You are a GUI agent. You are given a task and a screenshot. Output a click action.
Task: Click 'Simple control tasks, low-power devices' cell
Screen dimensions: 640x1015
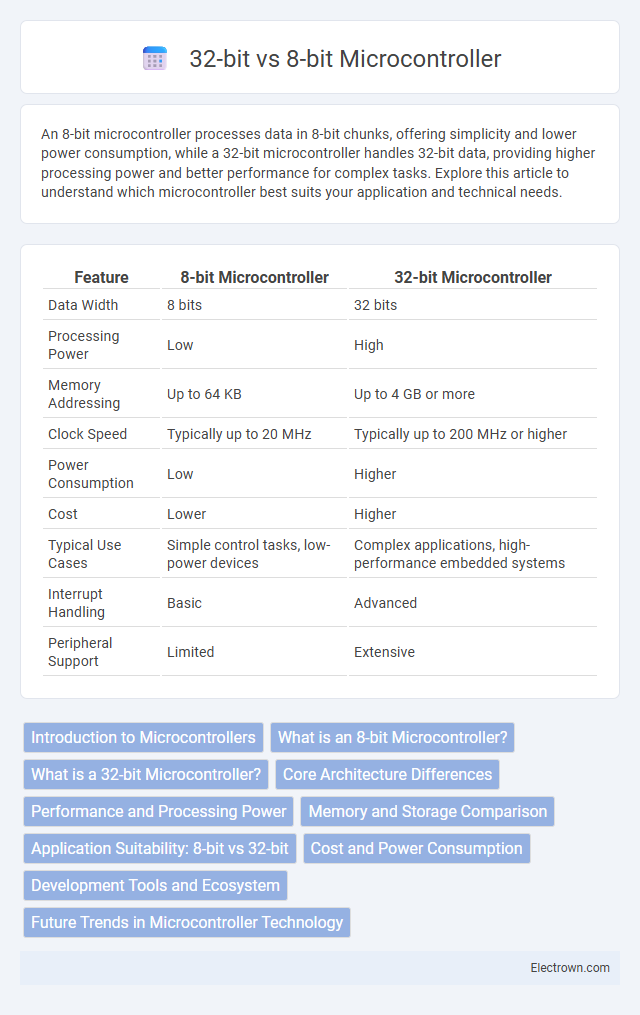pyautogui.click(x=249, y=554)
